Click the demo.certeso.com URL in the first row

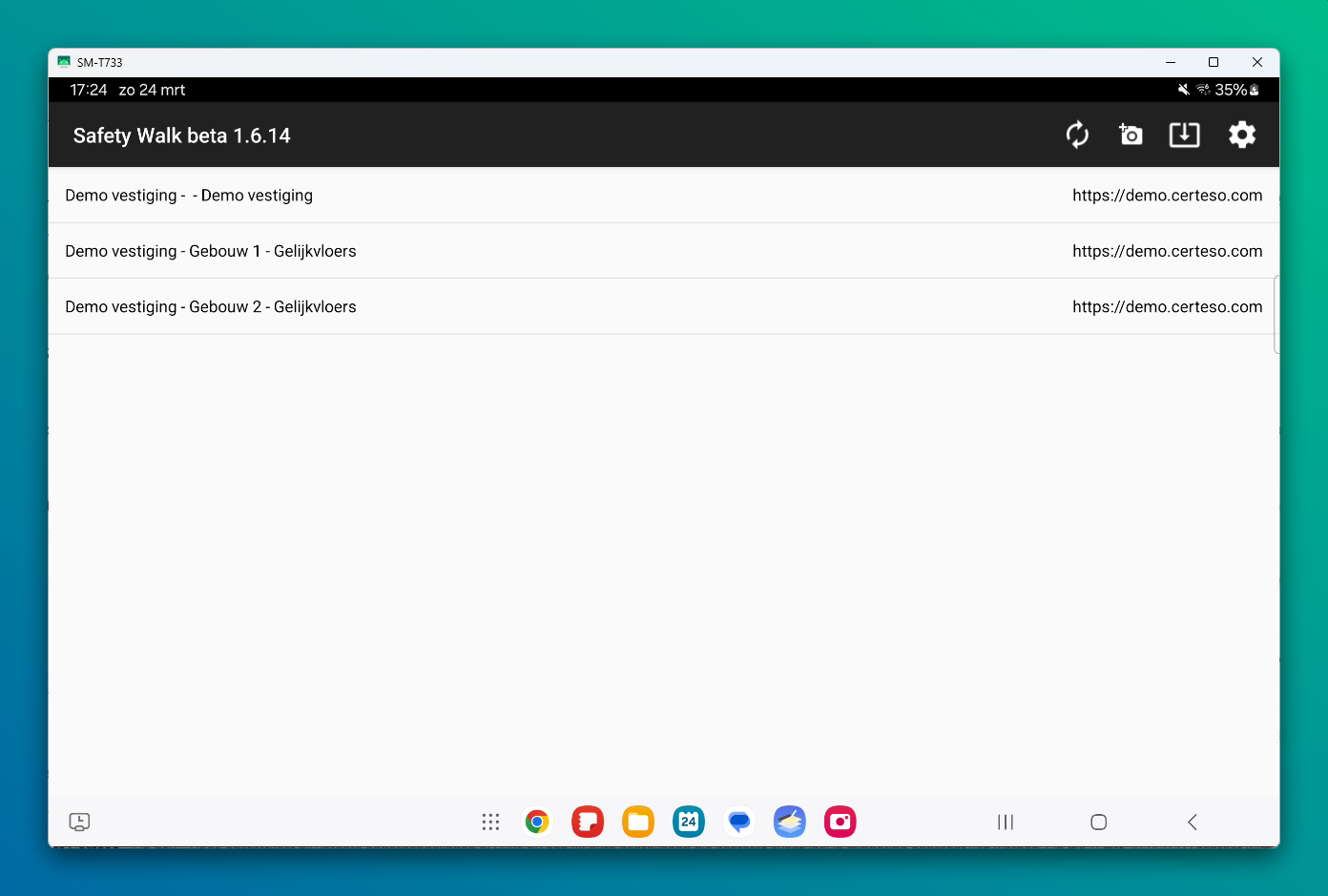[1167, 196]
